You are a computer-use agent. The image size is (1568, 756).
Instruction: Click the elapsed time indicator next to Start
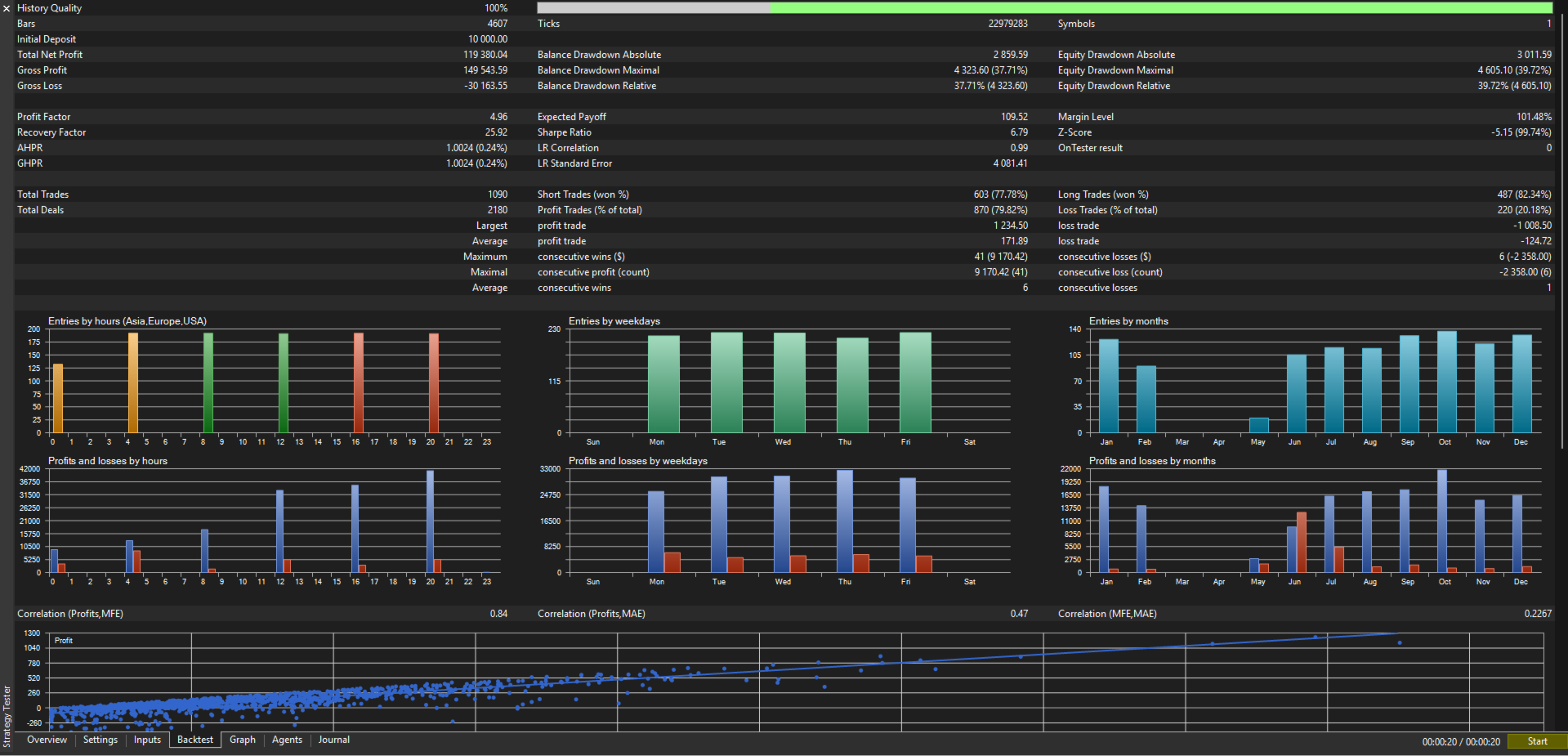click(1460, 741)
